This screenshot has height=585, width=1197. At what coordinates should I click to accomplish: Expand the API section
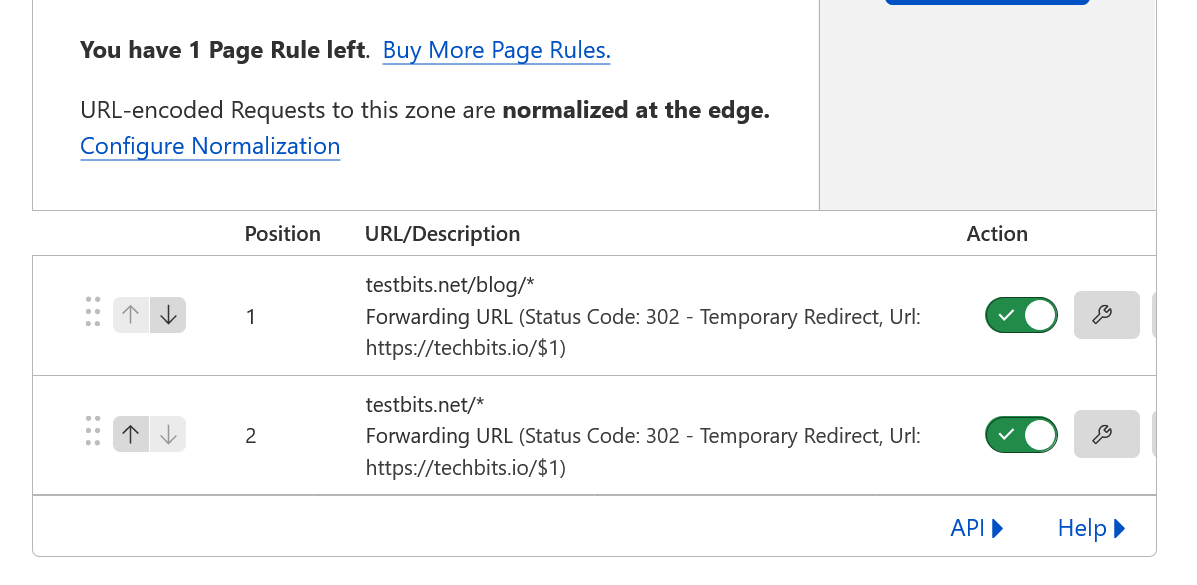pyautogui.click(x=977, y=527)
